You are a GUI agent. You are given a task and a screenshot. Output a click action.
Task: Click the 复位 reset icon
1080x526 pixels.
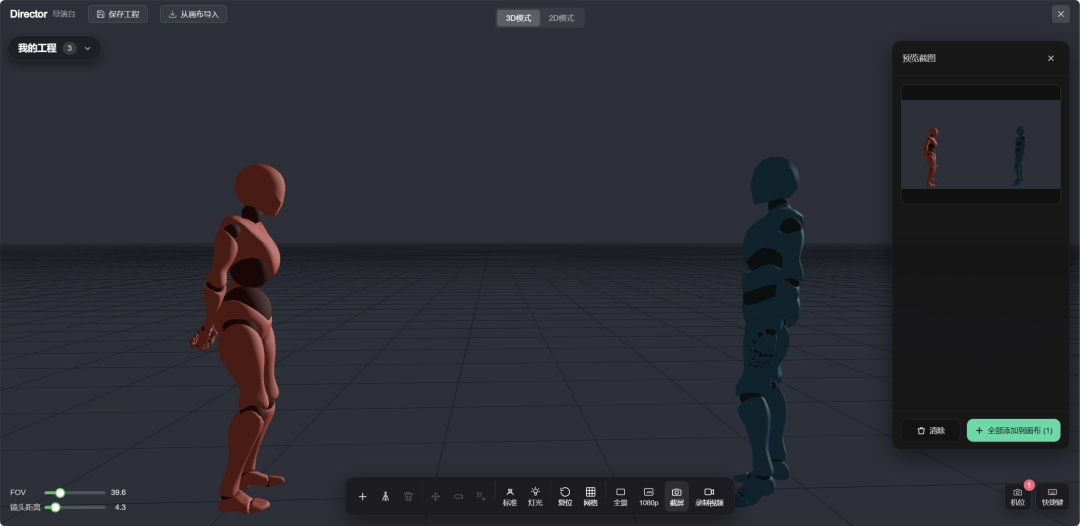point(565,496)
